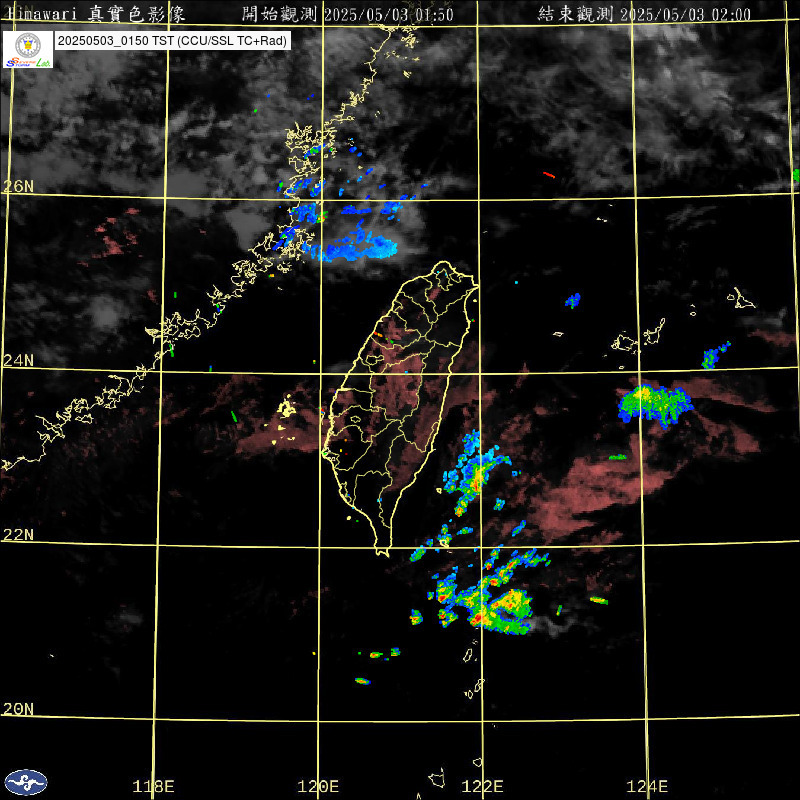The height and width of the screenshot is (800, 800).
Task: Click the 24N latitude label
Action: click(x=18, y=361)
